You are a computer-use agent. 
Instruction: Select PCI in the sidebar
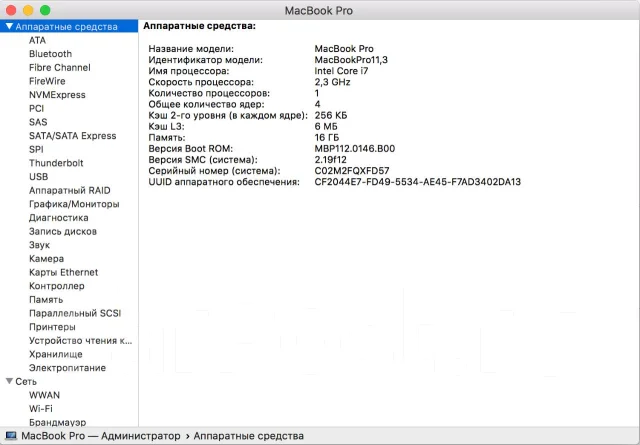click(x=36, y=109)
